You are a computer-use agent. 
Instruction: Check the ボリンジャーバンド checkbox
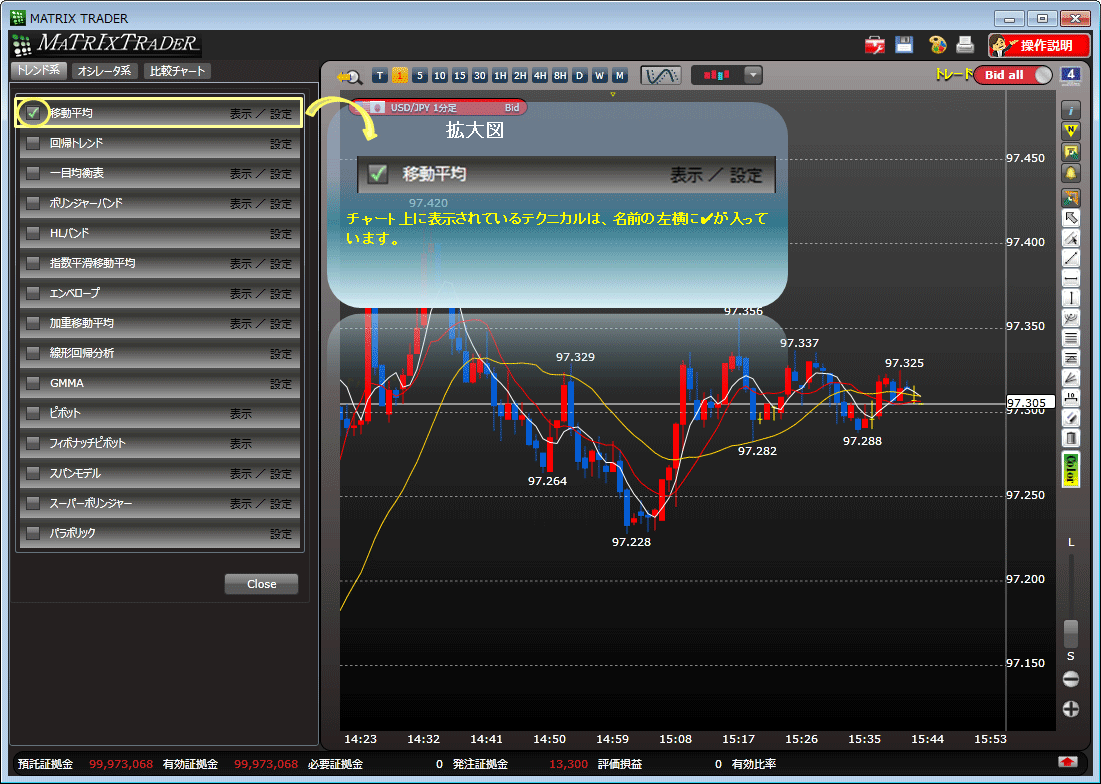[x=33, y=204]
